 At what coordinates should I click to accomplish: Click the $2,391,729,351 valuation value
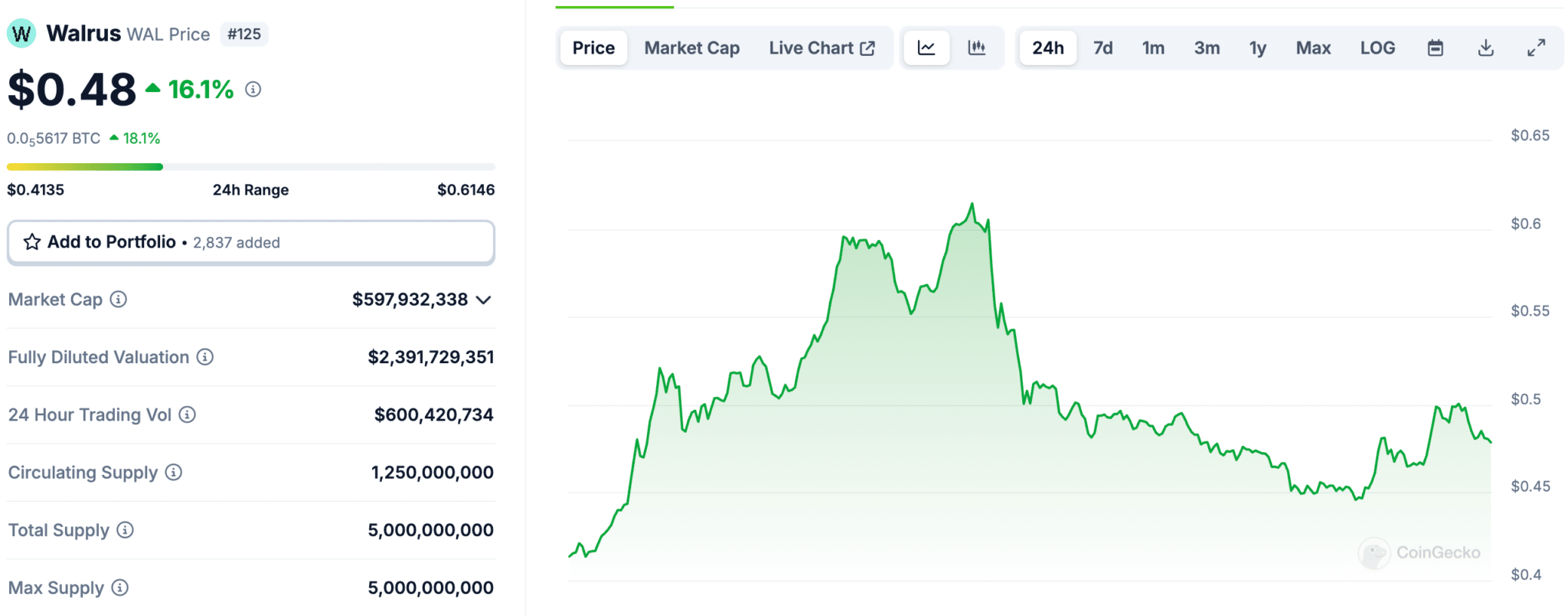pyautogui.click(x=431, y=357)
